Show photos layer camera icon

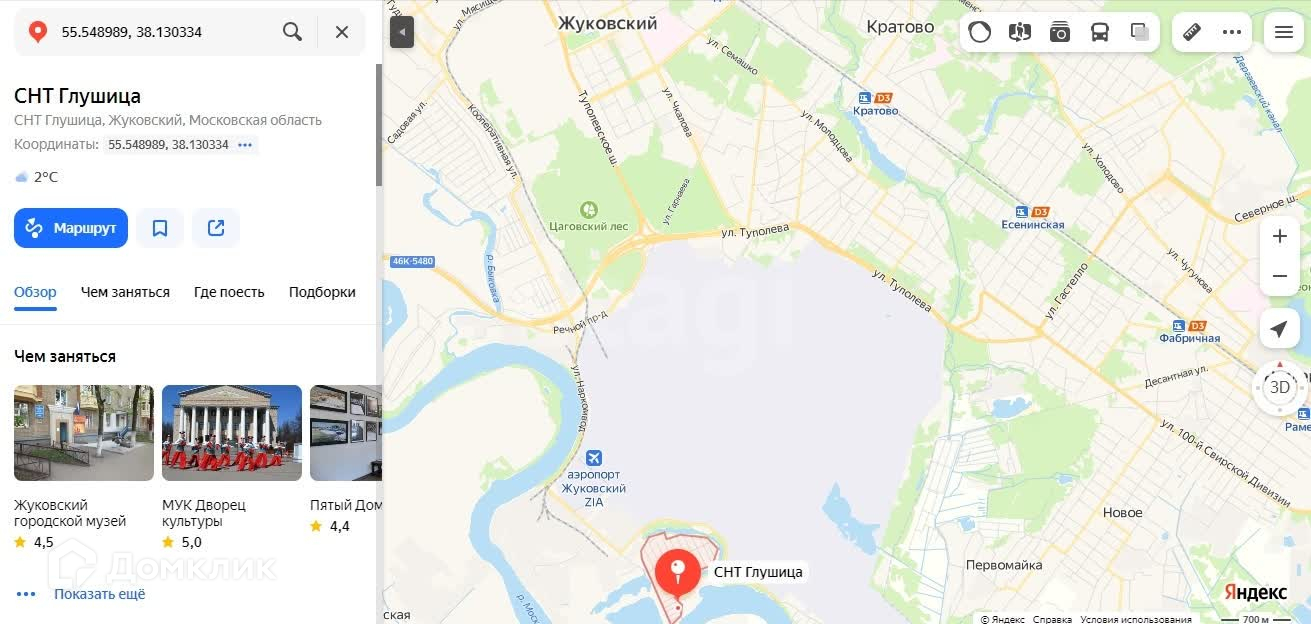(1060, 32)
